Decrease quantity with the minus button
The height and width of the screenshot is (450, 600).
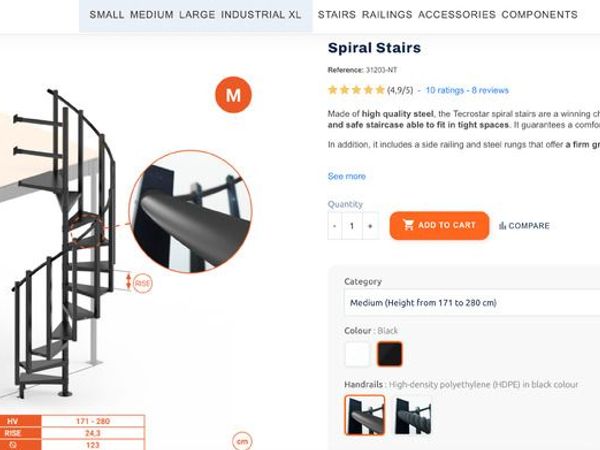(x=334, y=226)
